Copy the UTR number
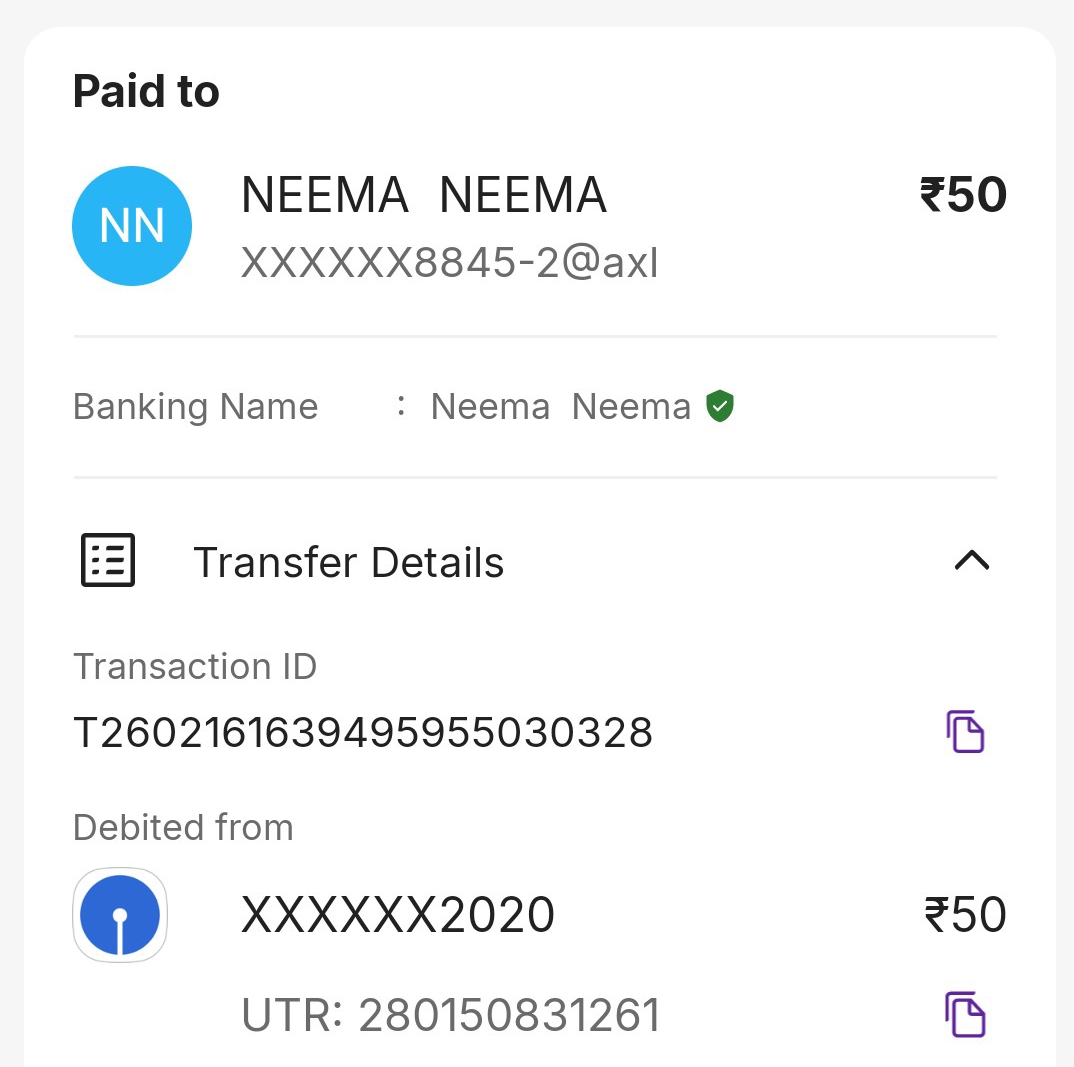Viewport: 1074px width, 1067px height. tap(966, 1015)
